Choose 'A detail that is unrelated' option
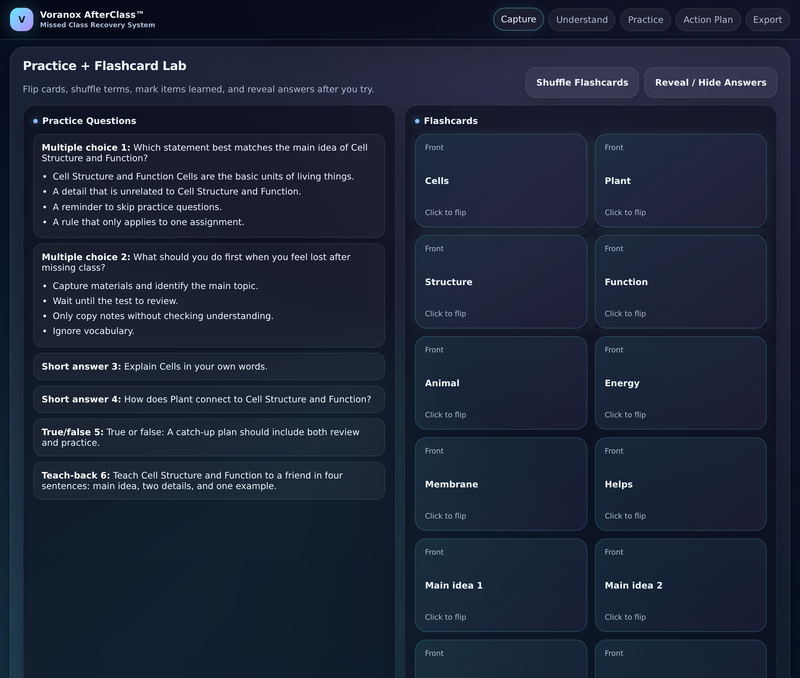The image size is (800, 678). click(x=177, y=191)
